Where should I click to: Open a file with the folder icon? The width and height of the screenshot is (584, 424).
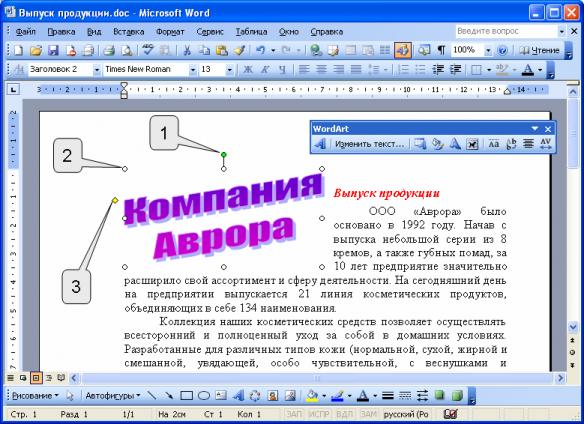[x=36, y=50]
